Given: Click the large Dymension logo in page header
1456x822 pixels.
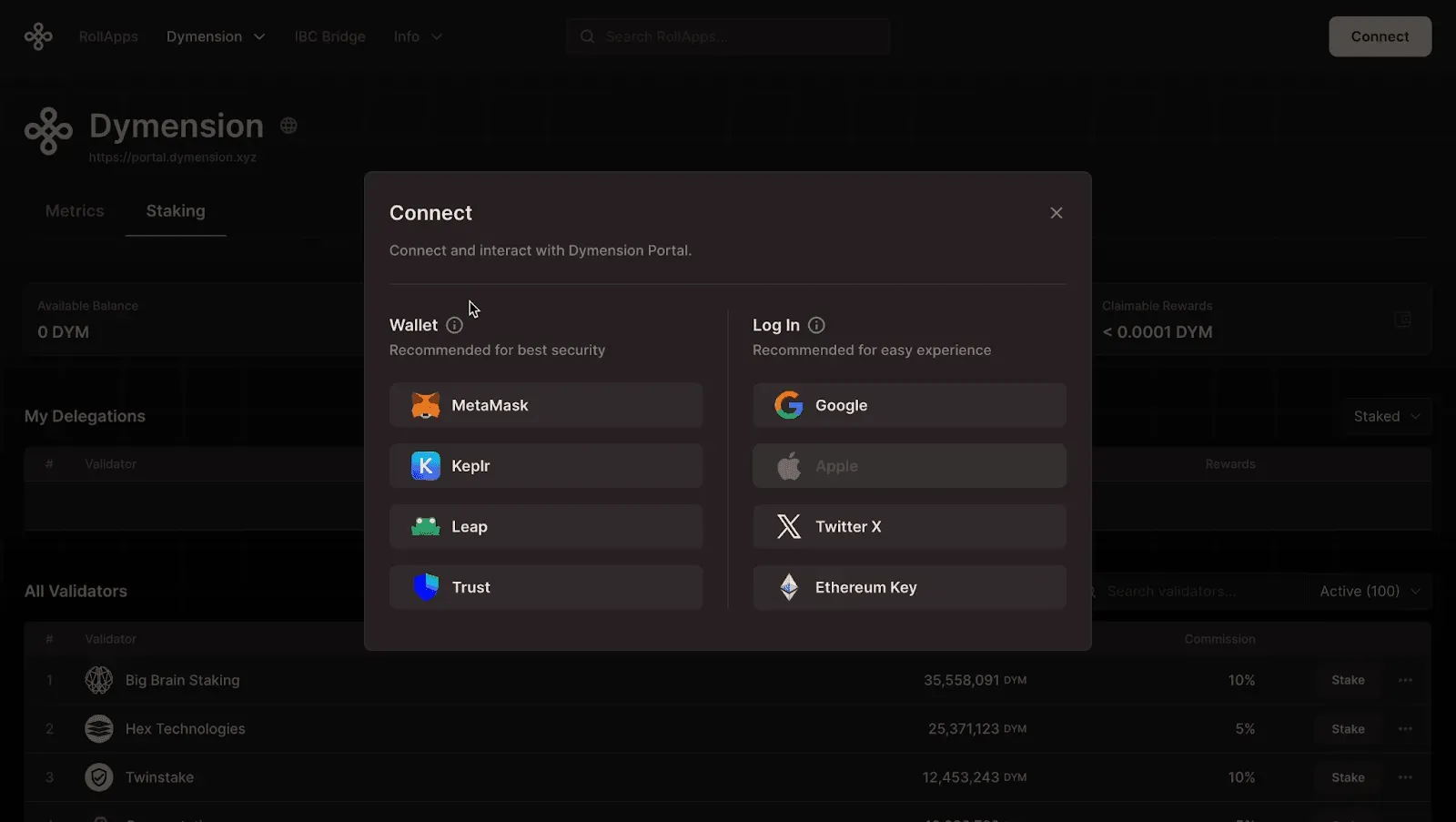Looking at the screenshot, I should coord(48,131).
